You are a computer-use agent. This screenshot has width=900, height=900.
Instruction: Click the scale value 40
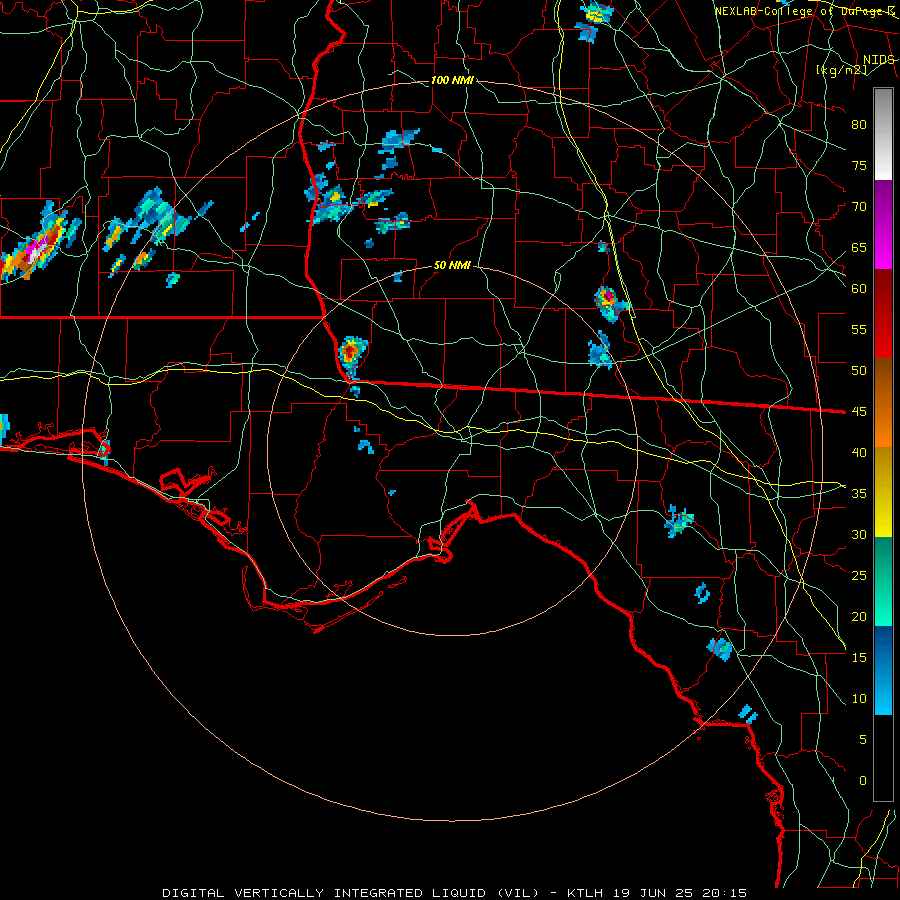coord(859,452)
